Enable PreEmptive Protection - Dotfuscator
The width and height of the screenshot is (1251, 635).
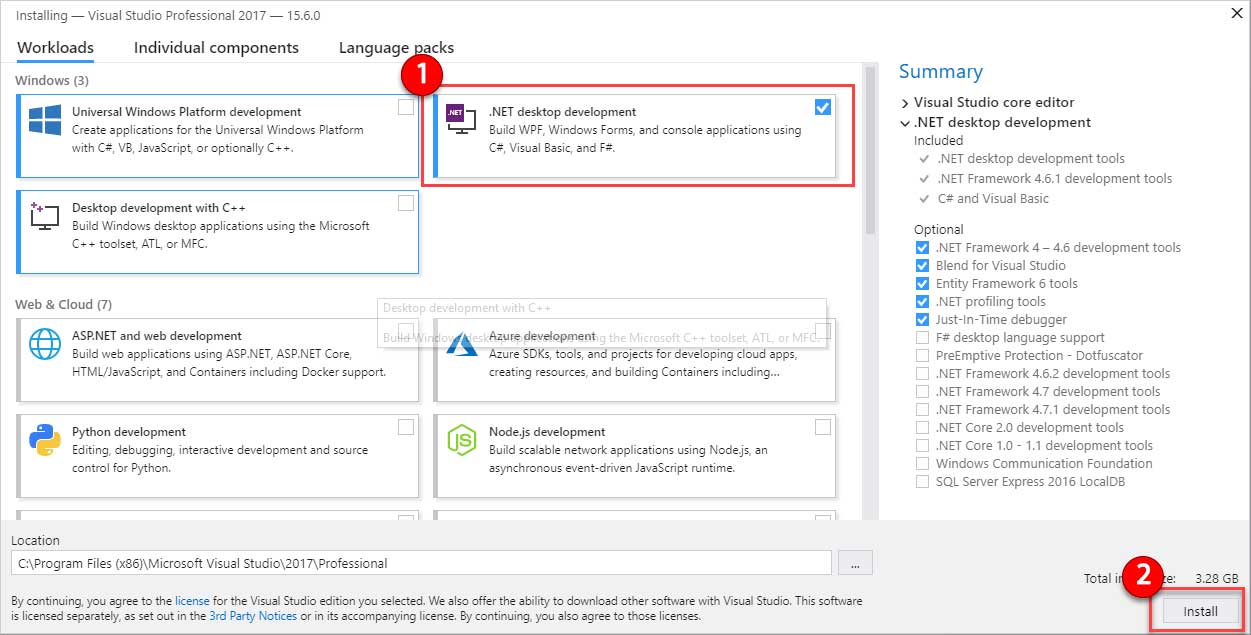[x=922, y=355]
